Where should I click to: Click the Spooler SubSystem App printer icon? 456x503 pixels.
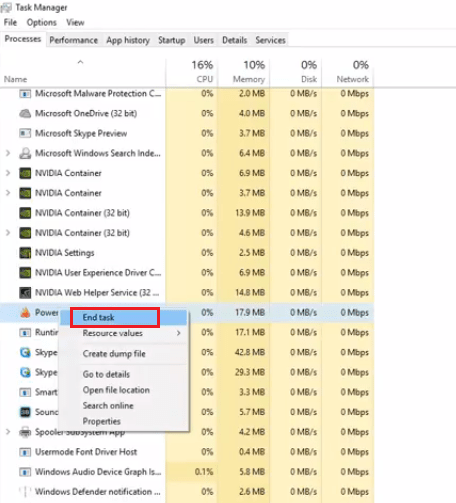(25, 432)
